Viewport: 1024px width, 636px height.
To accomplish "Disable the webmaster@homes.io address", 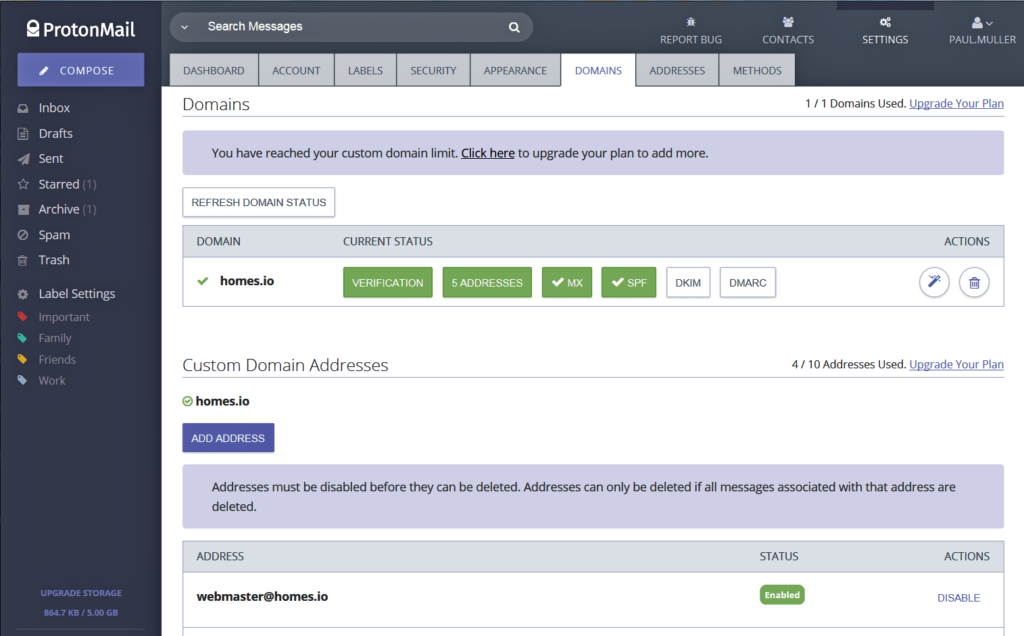I will 958,598.
